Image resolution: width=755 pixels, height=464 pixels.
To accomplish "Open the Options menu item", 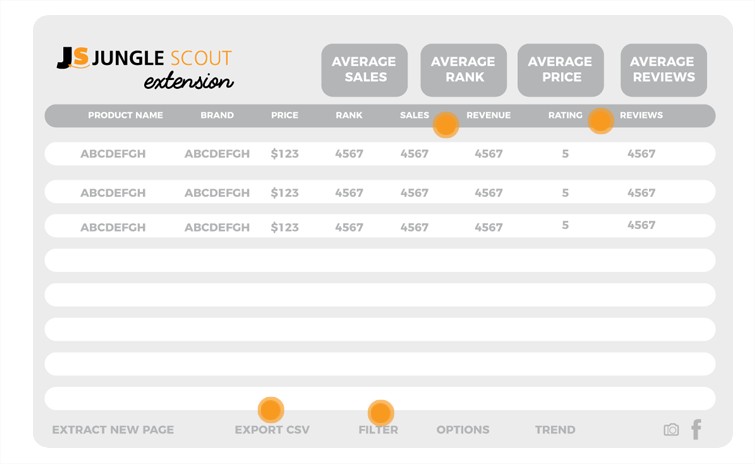I will point(463,430).
